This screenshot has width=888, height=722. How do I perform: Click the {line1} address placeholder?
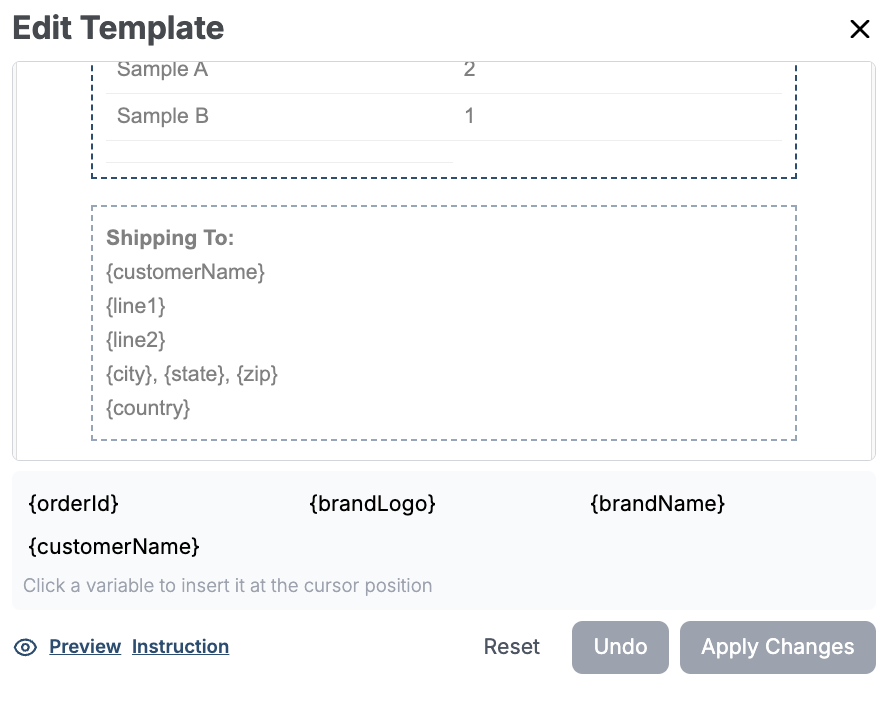point(136,306)
